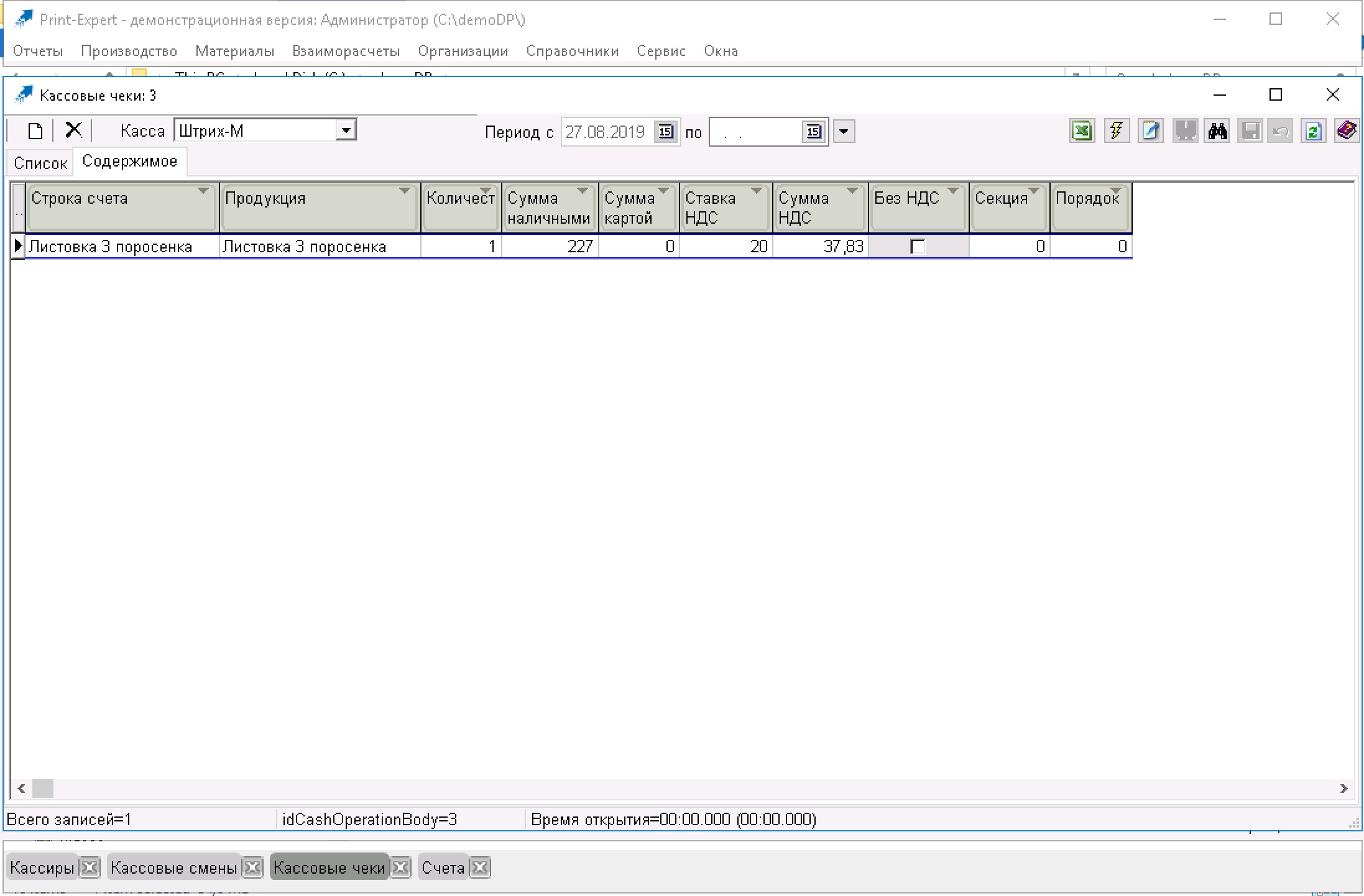Close the Кассовые чеки window tab
1364x896 pixels.
coord(401,867)
